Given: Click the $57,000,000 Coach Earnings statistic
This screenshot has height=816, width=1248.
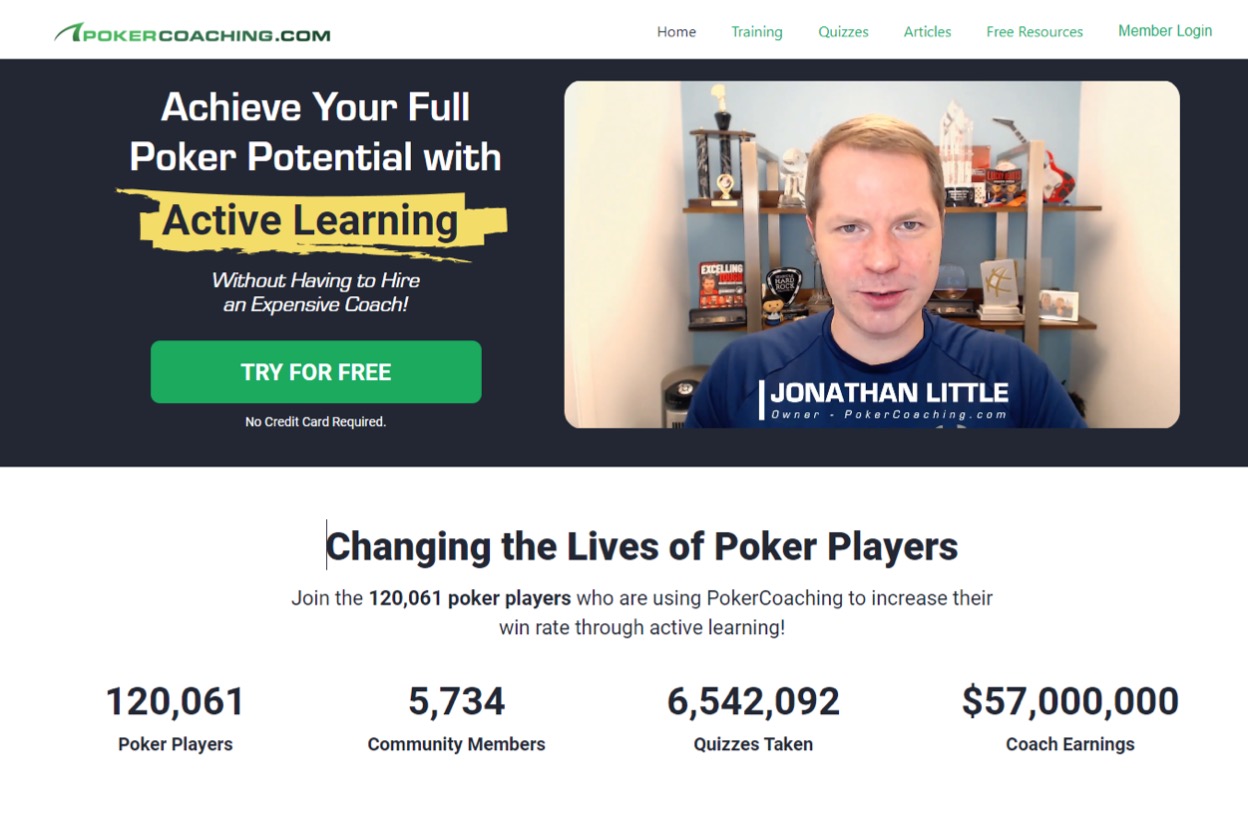Looking at the screenshot, I should pos(1070,701).
